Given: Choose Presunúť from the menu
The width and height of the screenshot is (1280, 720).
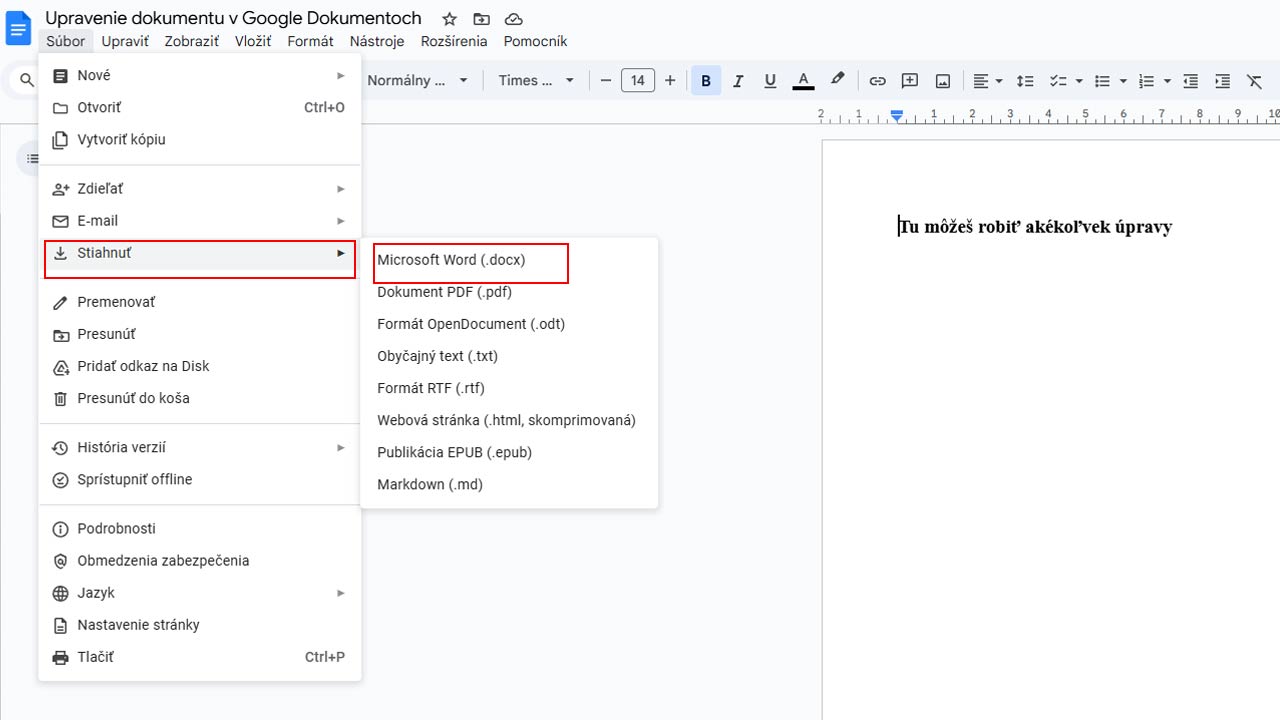Looking at the screenshot, I should coord(200,333).
